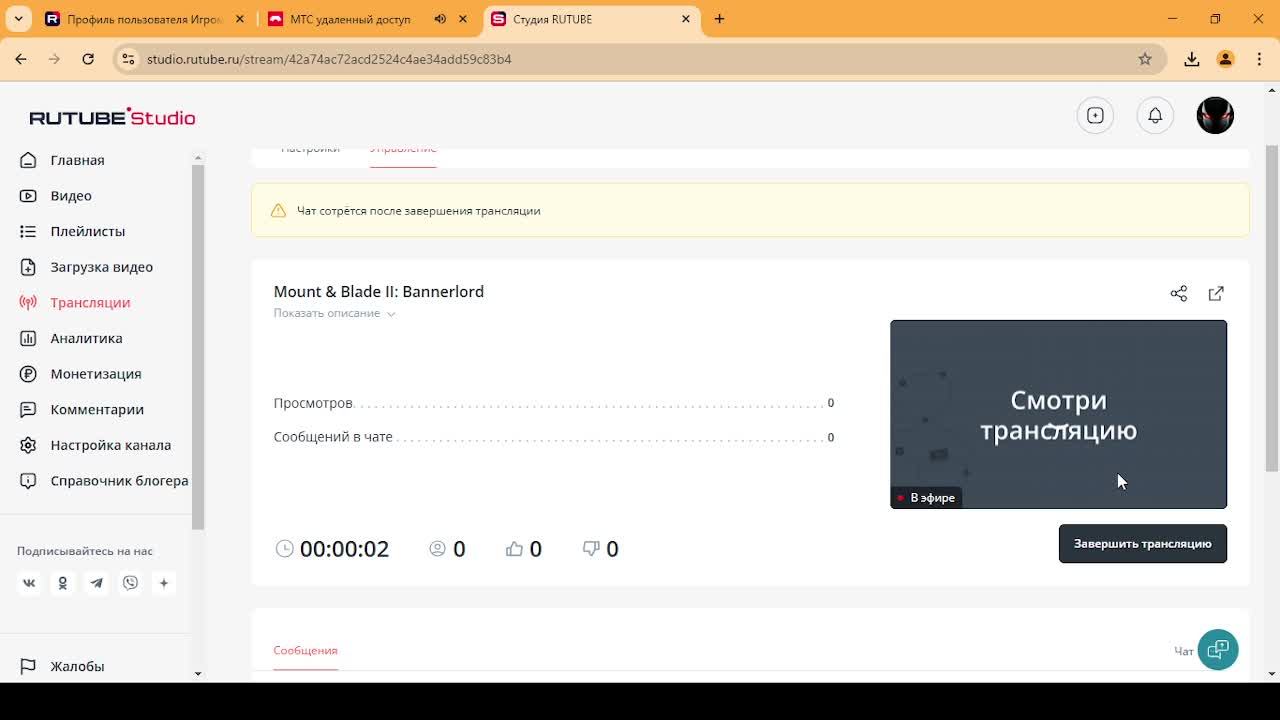Screen dimensions: 1280x720
Task: Open notifications bell
Action: point(1155,115)
